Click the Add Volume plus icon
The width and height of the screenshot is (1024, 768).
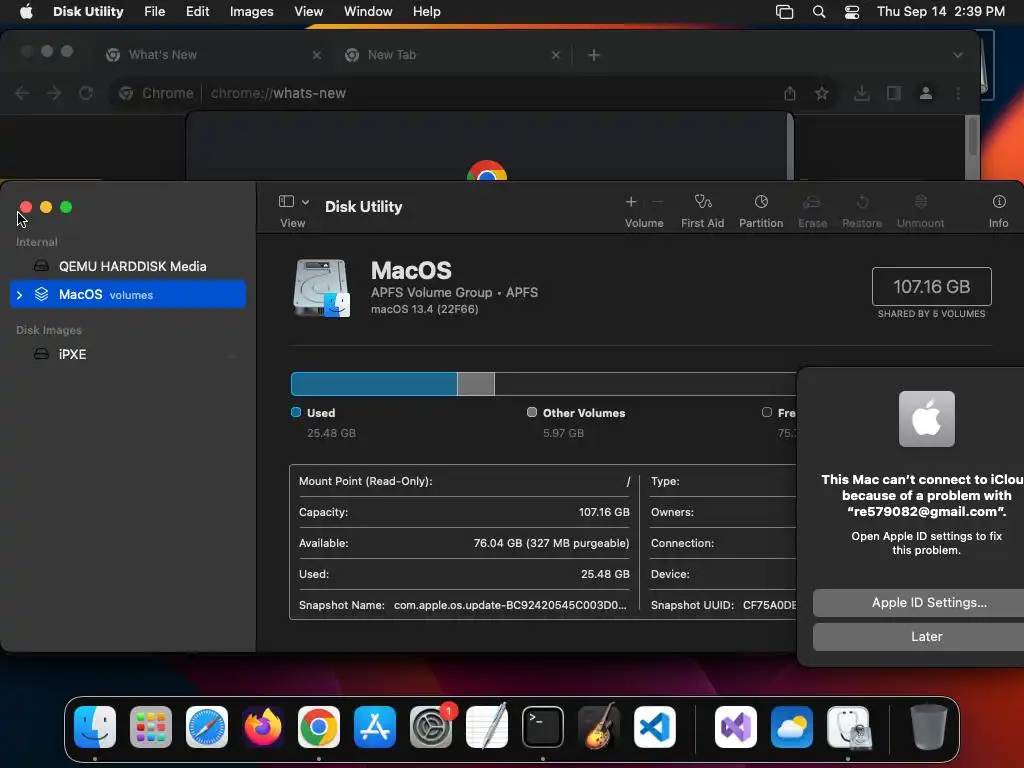pyautogui.click(x=631, y=202)
